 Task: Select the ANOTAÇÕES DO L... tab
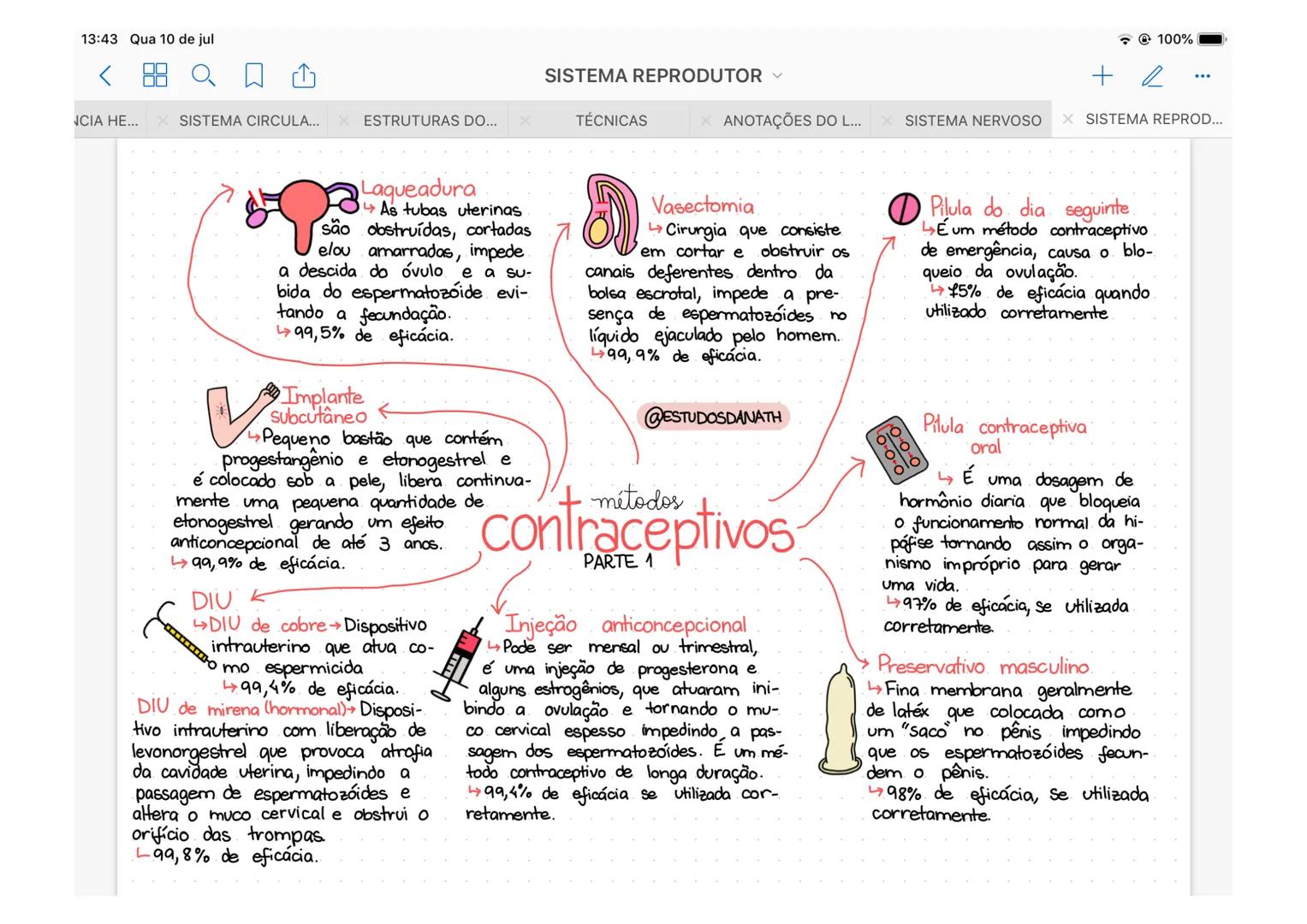pos(792,121)
